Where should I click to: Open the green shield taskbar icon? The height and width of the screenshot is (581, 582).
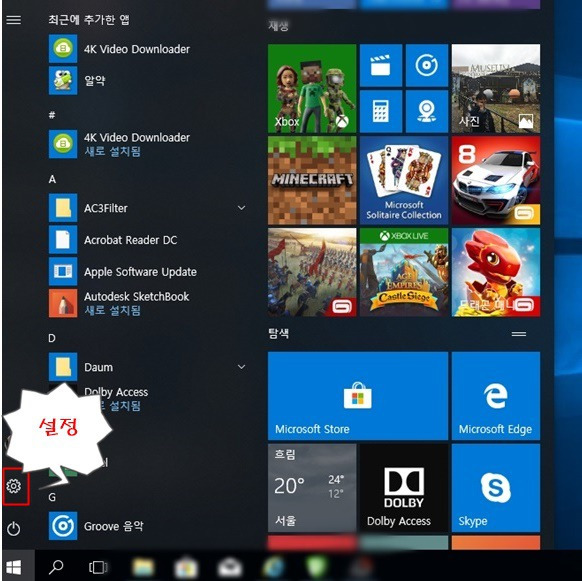click(316, 567)
